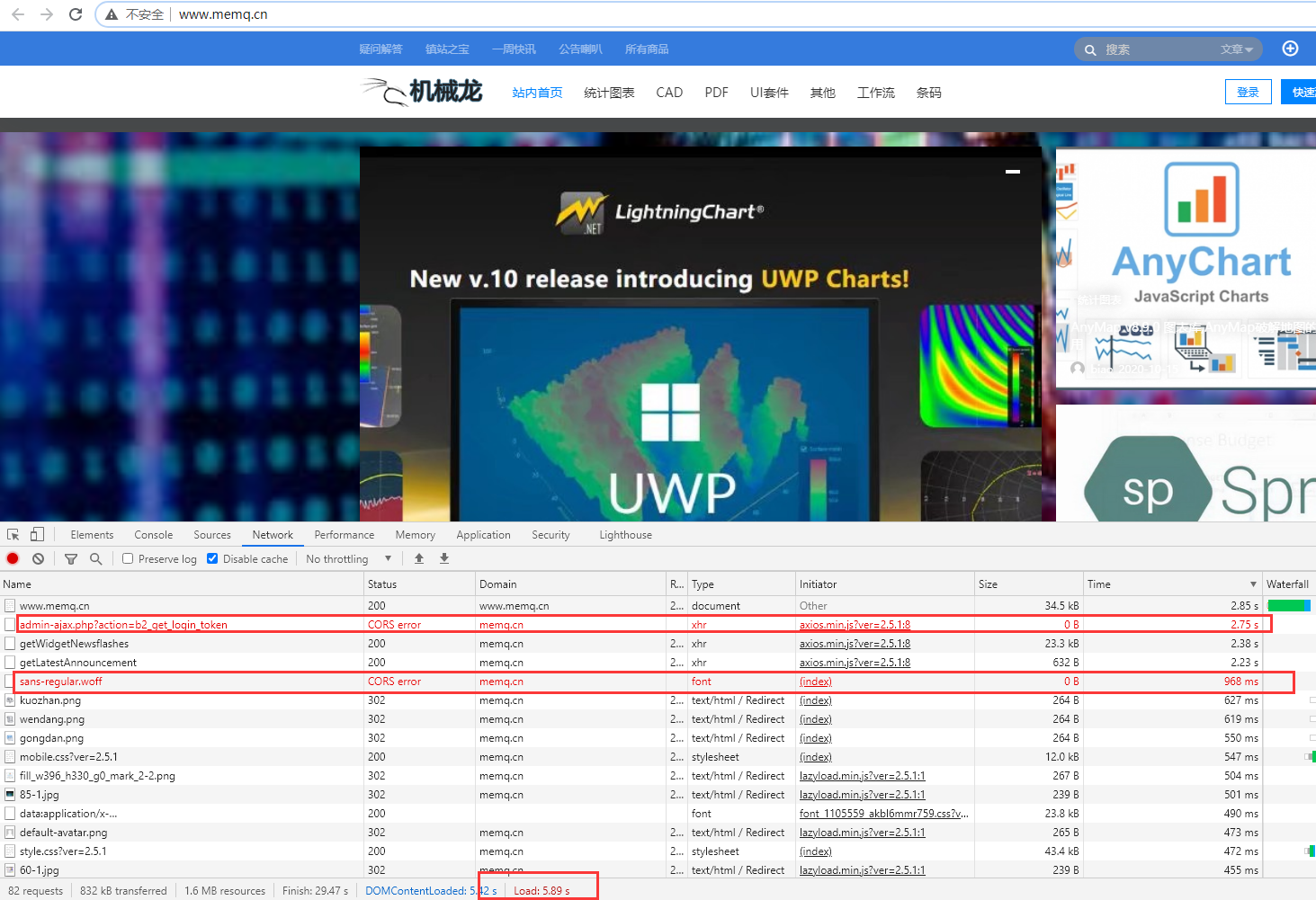Screen dimensions: 1316x900
Task: Click the export HAR download arrow
Action: click(444, 558)
